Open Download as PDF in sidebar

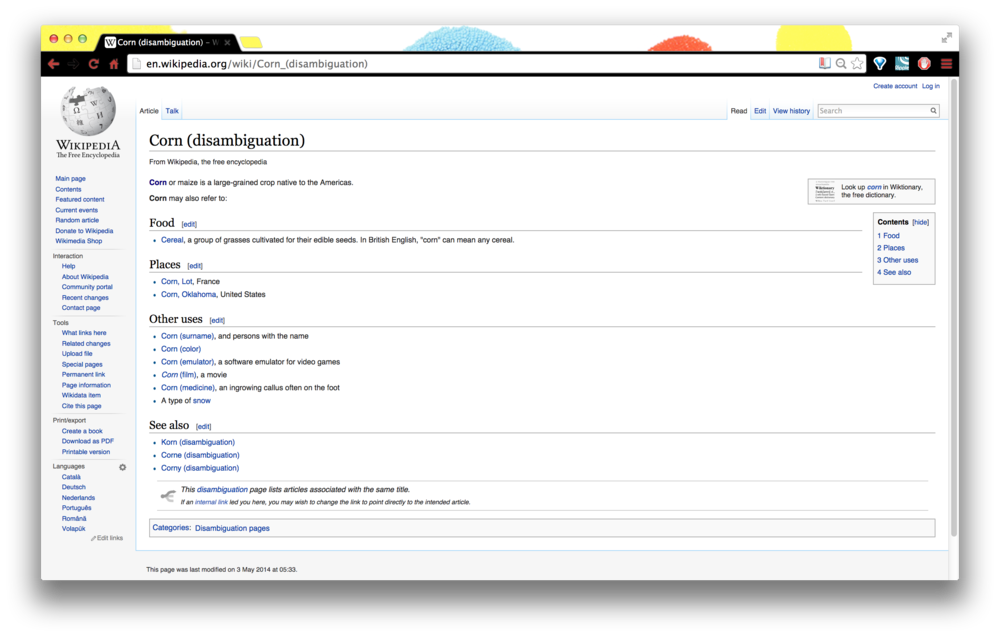click(88, 441)
